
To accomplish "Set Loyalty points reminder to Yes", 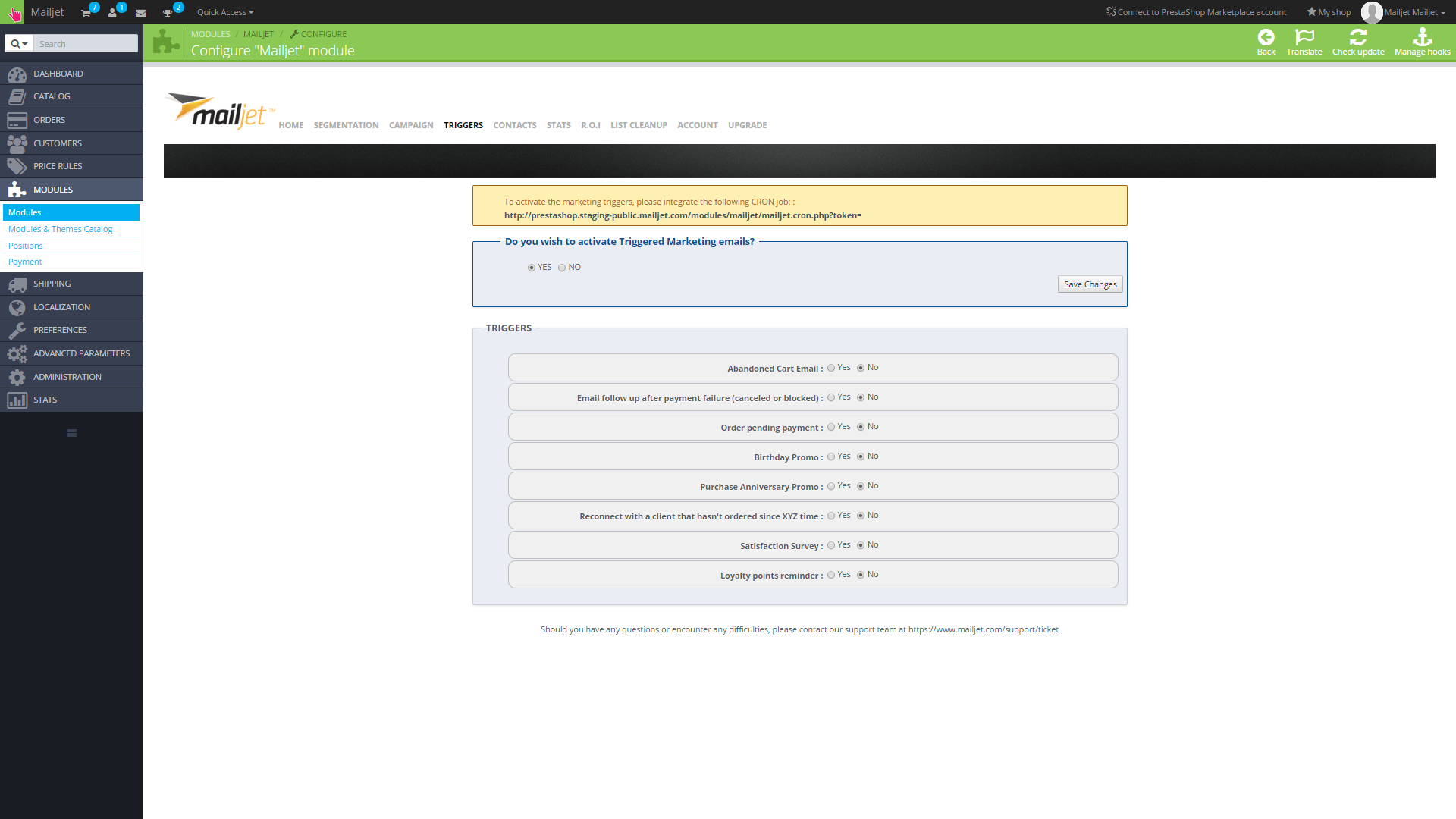I will click(831, 575).
